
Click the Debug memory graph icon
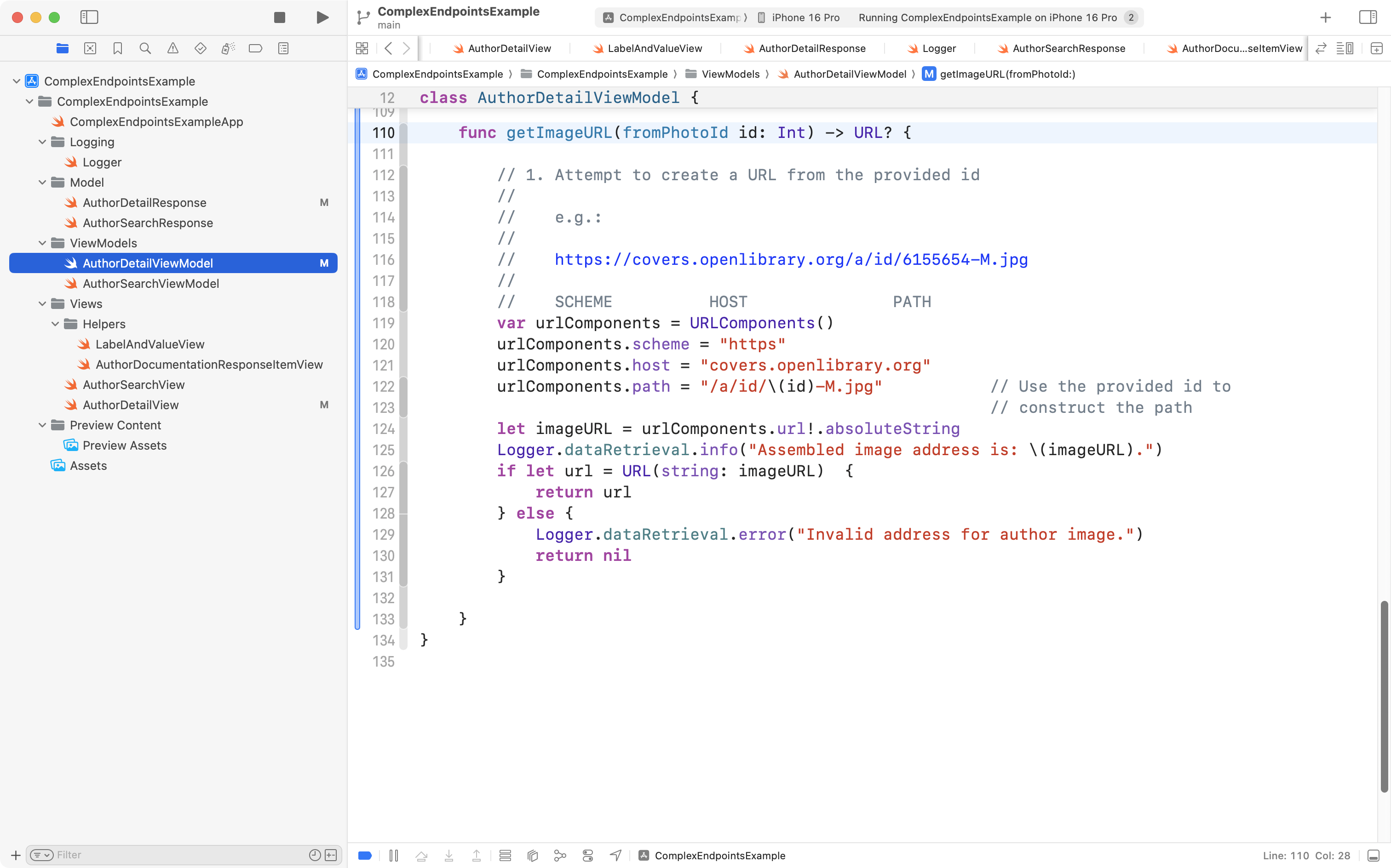pos(560,856)
